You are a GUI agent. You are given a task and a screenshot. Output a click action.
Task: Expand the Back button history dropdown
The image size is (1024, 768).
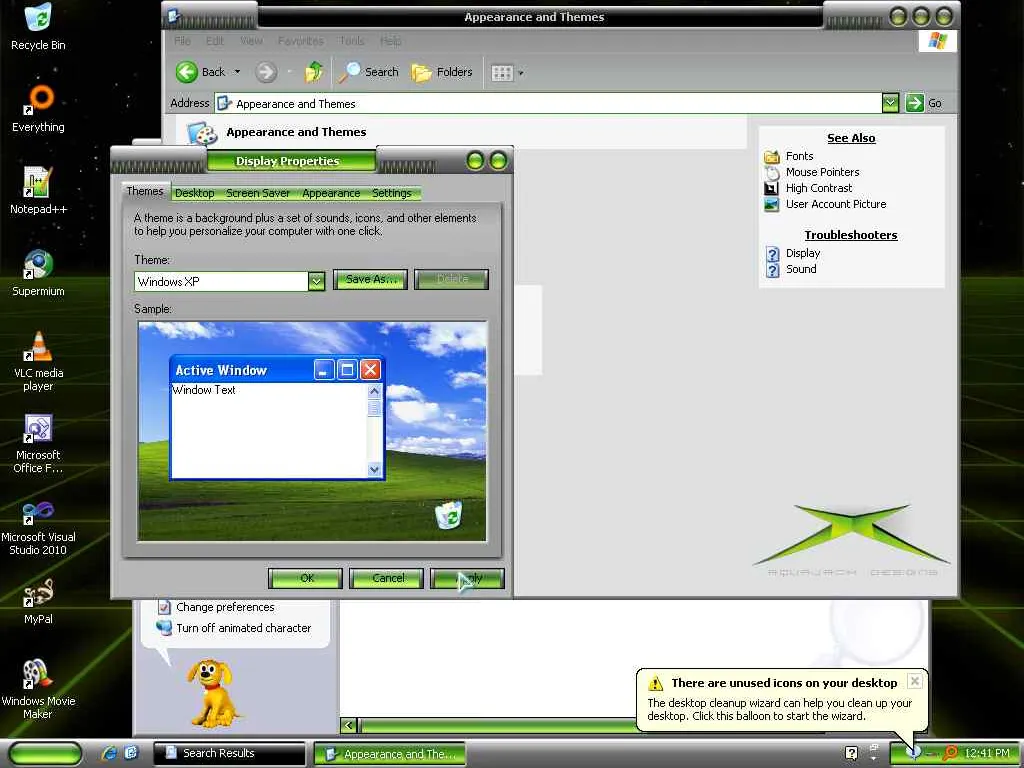tap(237, 72)
